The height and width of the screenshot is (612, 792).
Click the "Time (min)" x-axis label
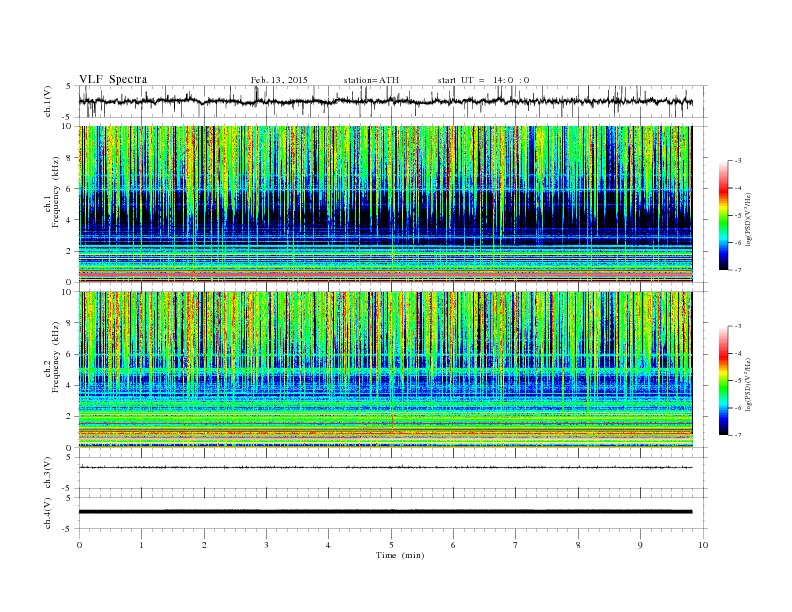pos(400,555)
